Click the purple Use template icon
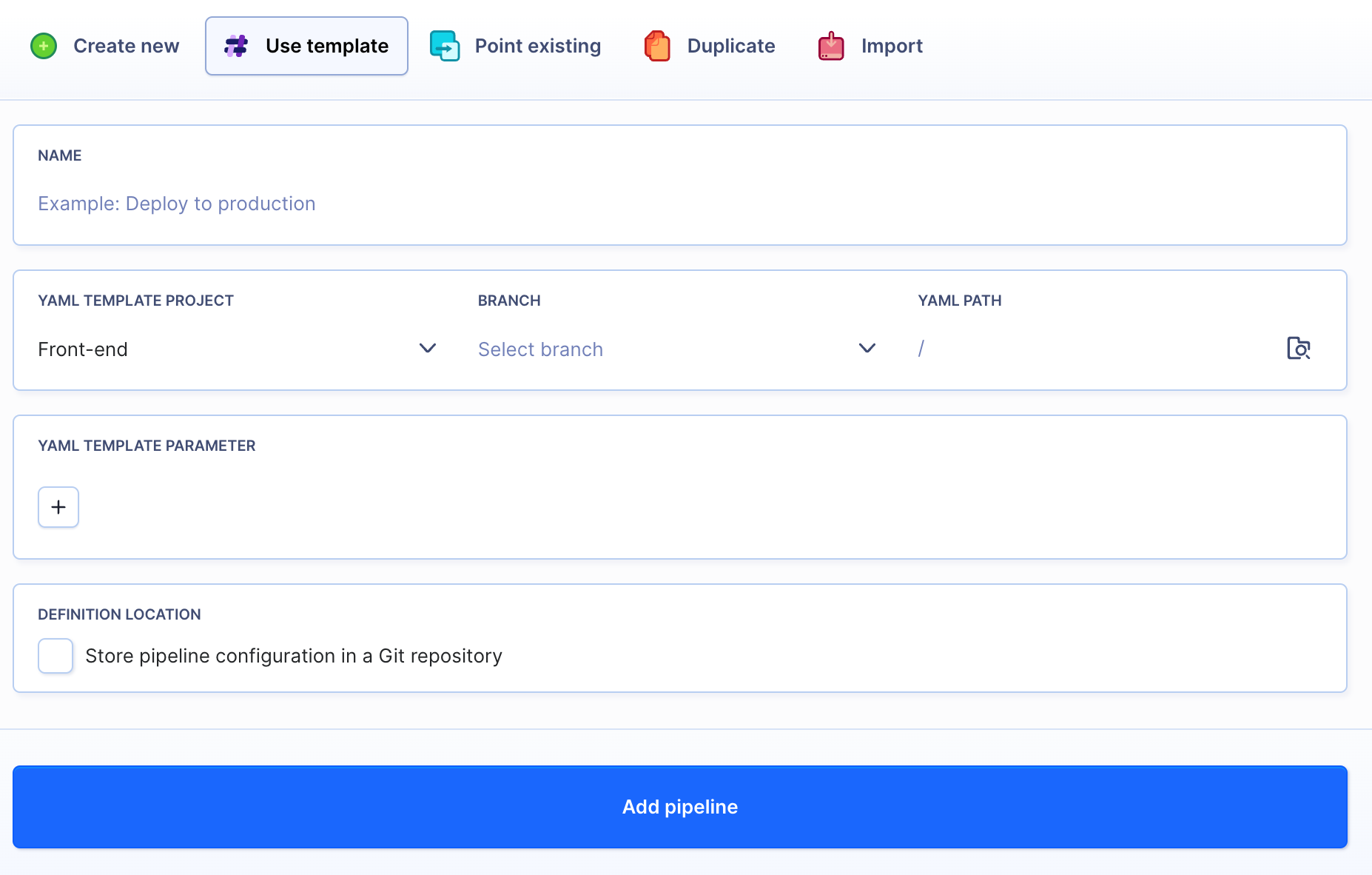 [x=236, y=46]
